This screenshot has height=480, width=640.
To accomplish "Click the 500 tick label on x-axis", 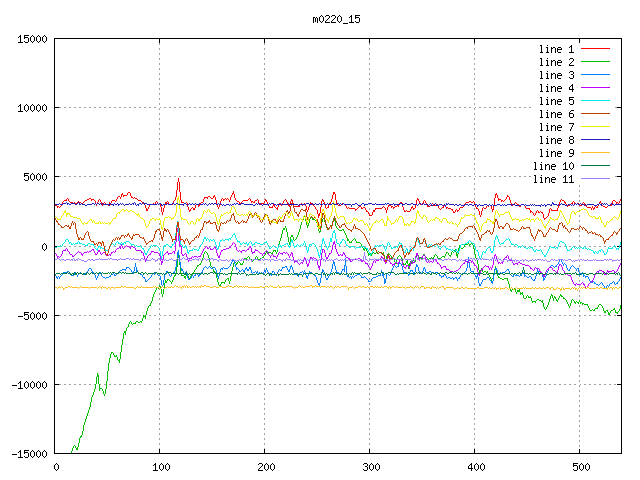I will (580, 467).
